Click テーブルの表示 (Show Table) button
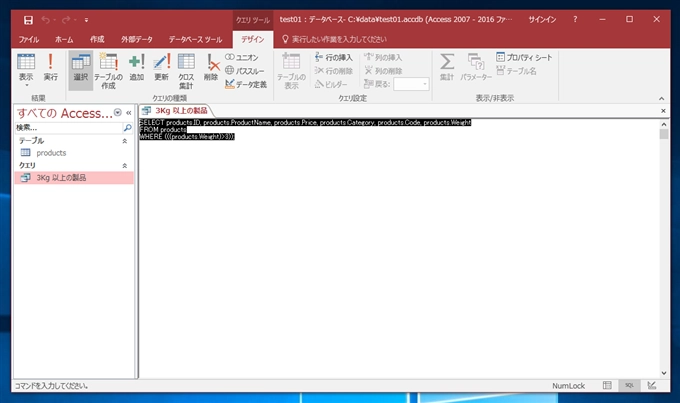Viewport: 680px width, 403px height. (x=291, y=70)
